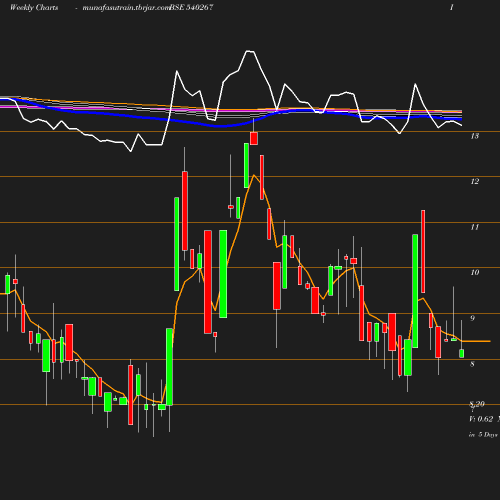Click the munafasutra.com watermark text
The image size is (500, 500).
(126, 8)
